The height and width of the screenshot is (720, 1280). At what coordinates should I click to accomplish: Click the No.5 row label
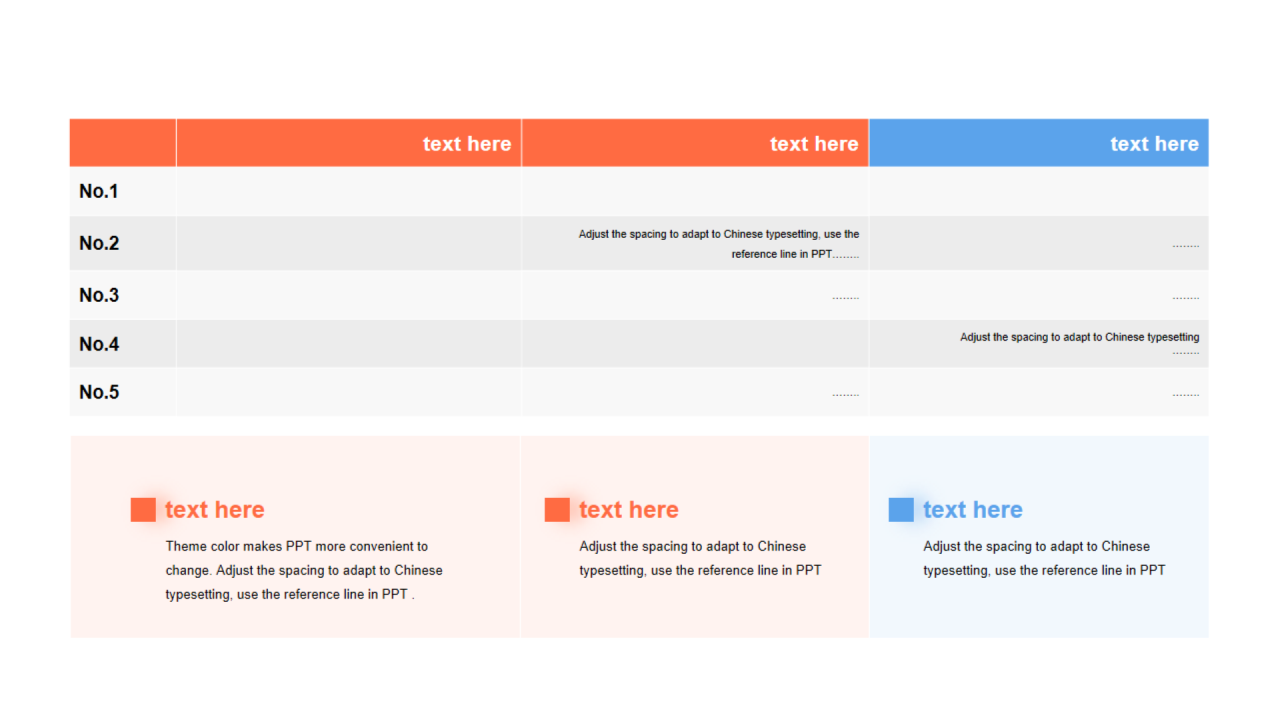(x=99, y=392)
